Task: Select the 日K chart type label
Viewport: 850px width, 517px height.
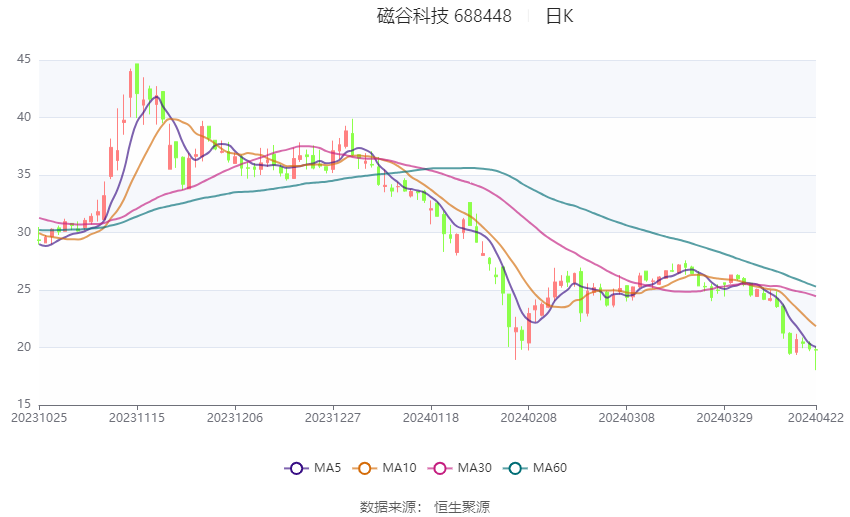Action: 559,16
